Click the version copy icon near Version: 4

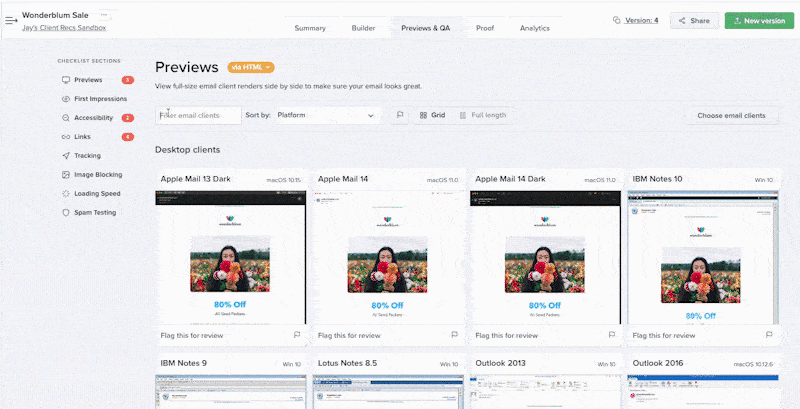[x=616, y=20]
